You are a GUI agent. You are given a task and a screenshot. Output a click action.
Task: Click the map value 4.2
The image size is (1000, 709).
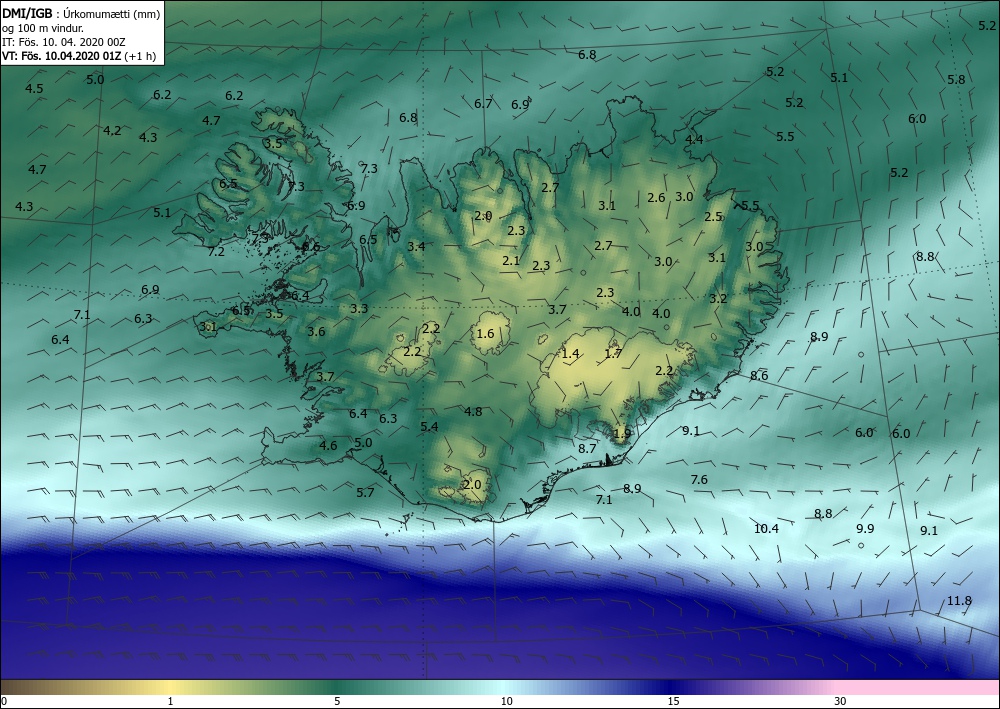click(x=112, y=131)
